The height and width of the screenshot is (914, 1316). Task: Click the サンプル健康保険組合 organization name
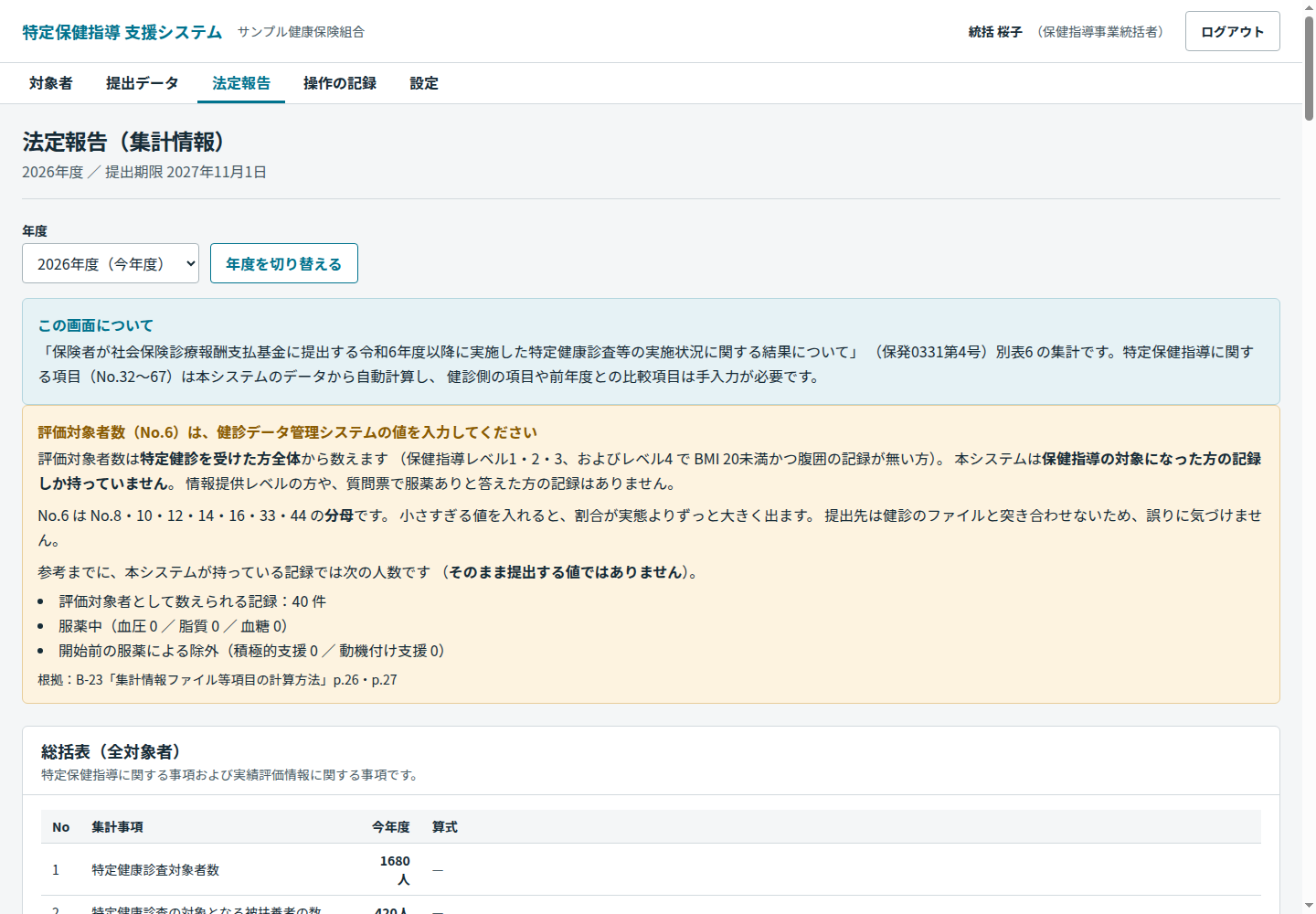pyautogui.click(x=301, y=32)
